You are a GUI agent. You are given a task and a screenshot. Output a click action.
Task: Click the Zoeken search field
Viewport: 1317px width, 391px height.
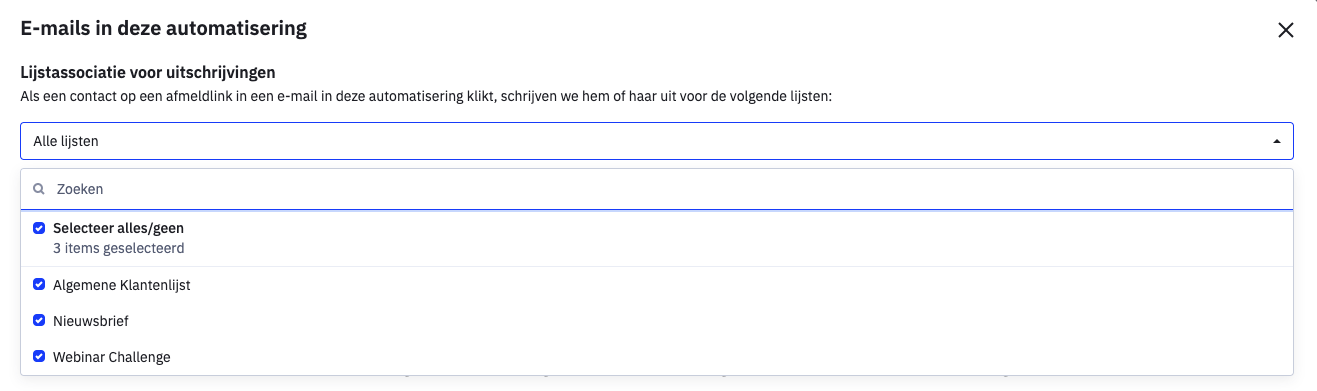tap(657, 189)
